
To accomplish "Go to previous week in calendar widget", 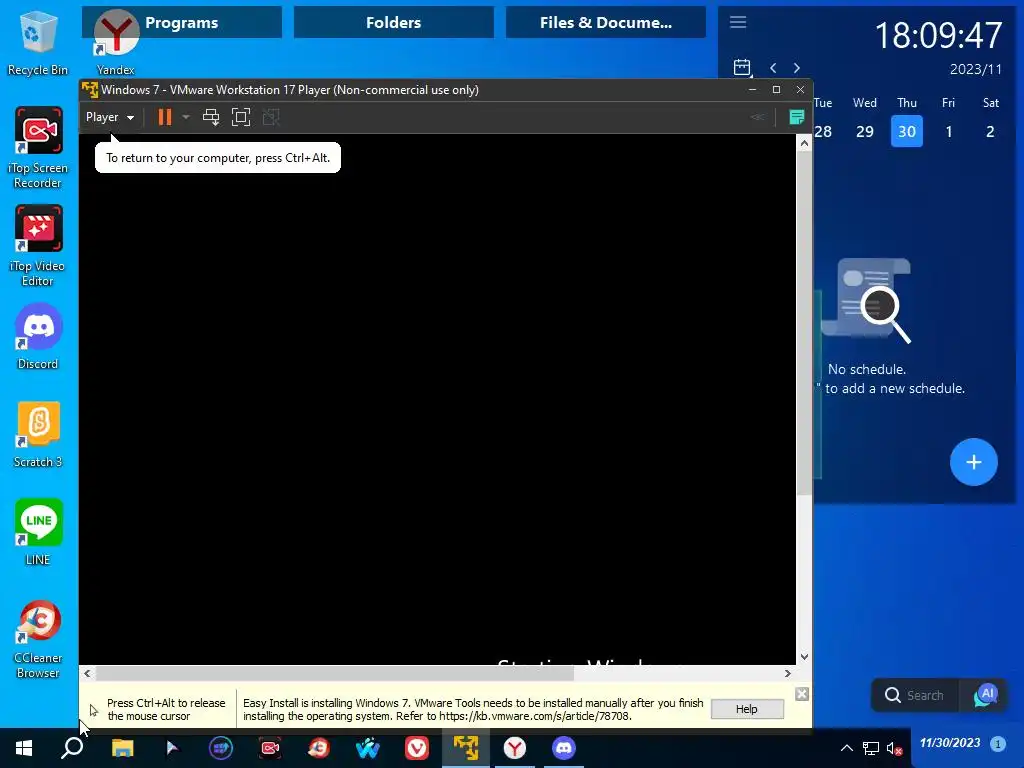I will coord(773,68).
